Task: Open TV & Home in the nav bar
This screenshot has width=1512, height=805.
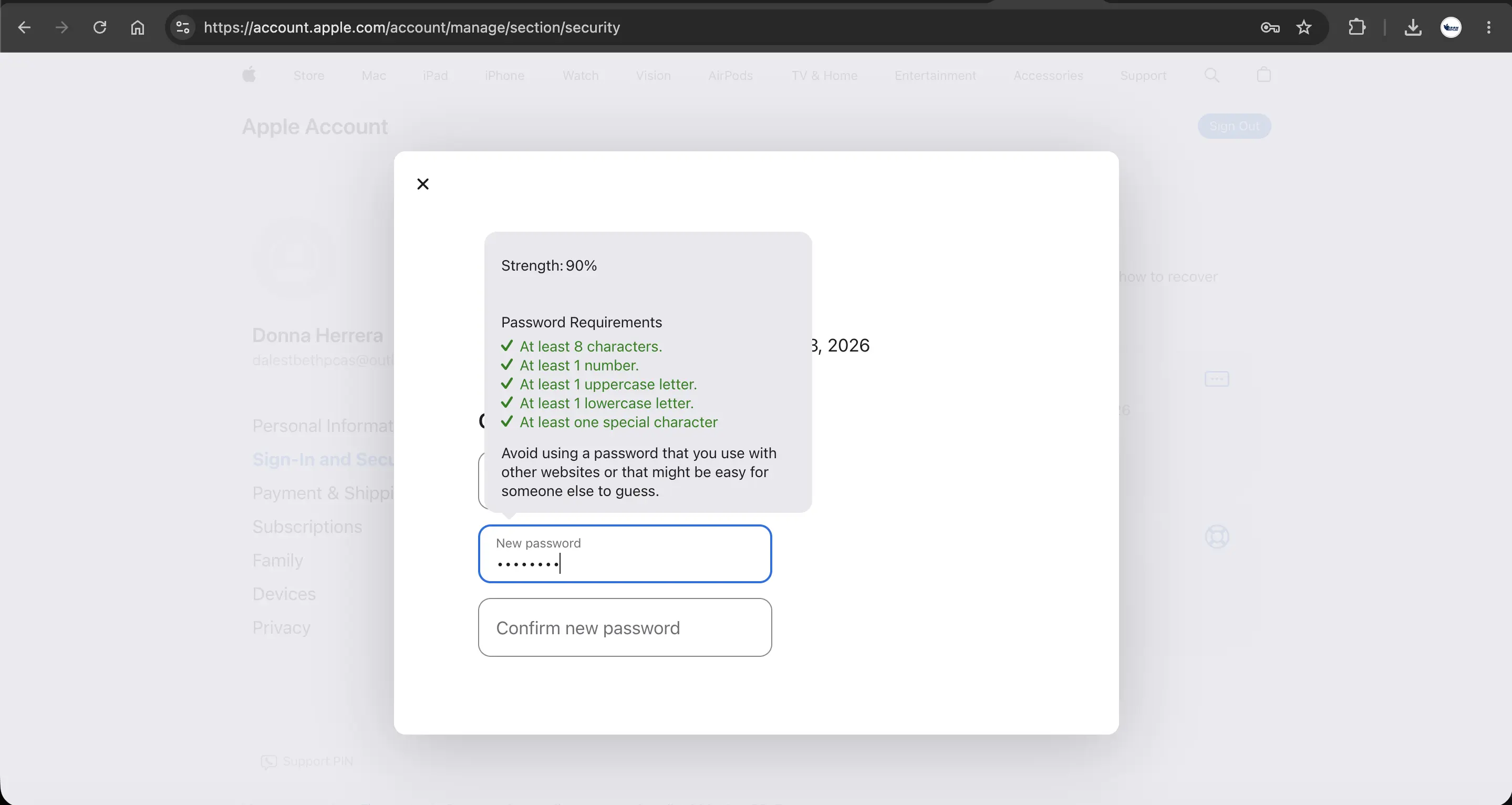Action: pyautogui.click(x=824, y=75)
